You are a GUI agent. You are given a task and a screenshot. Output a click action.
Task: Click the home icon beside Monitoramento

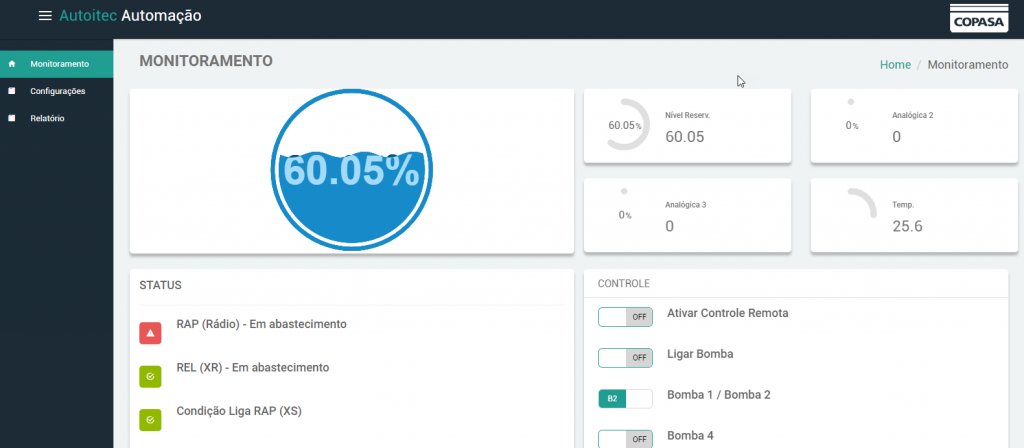pyautogui.click(x=12, y=64)
